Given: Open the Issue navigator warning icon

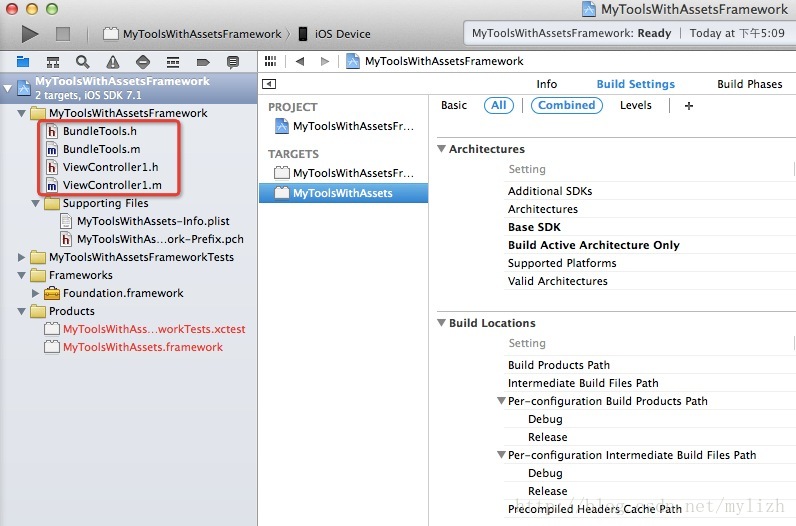Looking at the screenshot, I should pos(113,62).
